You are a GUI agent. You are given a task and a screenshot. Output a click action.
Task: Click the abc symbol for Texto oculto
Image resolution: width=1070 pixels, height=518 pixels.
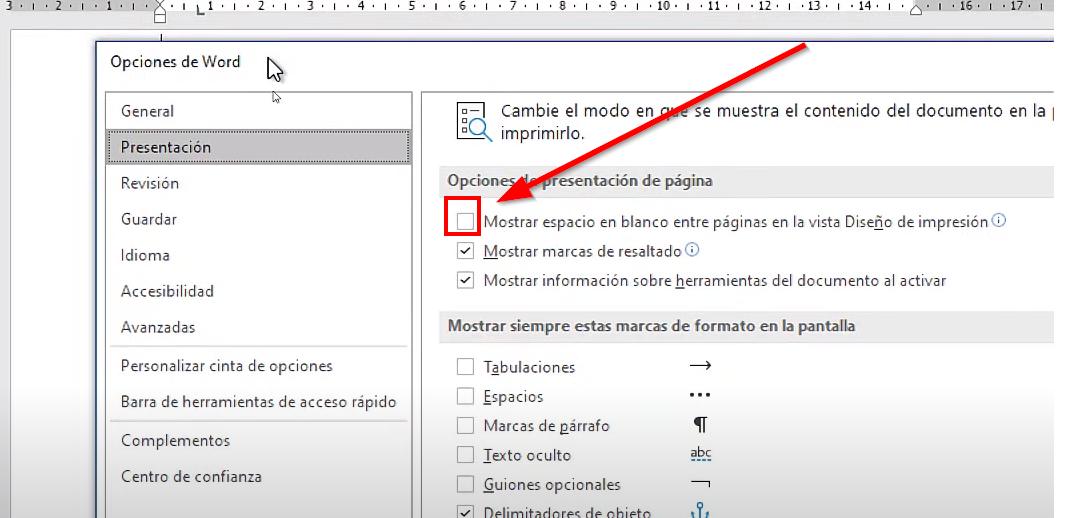pos(701,455)
